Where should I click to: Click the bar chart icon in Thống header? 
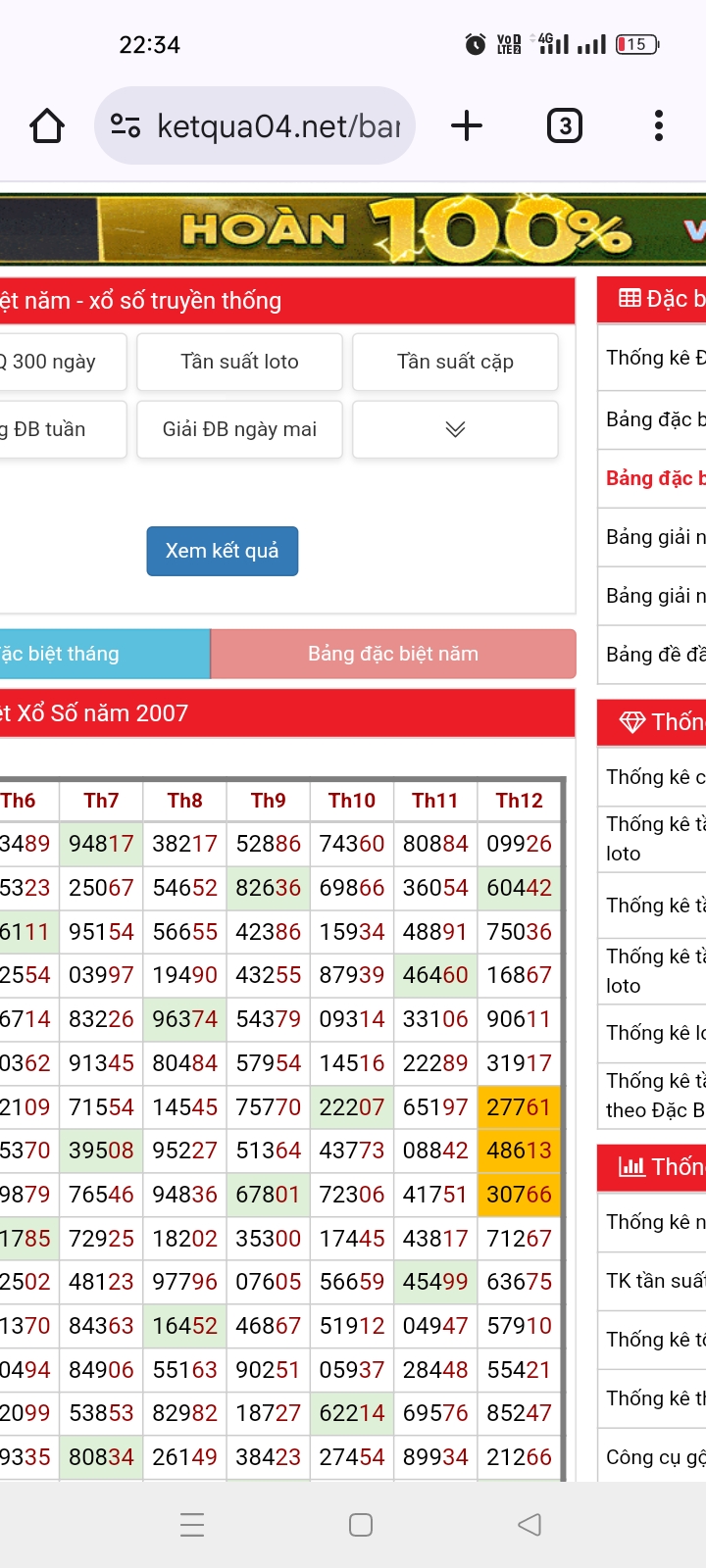point(631,1166)
